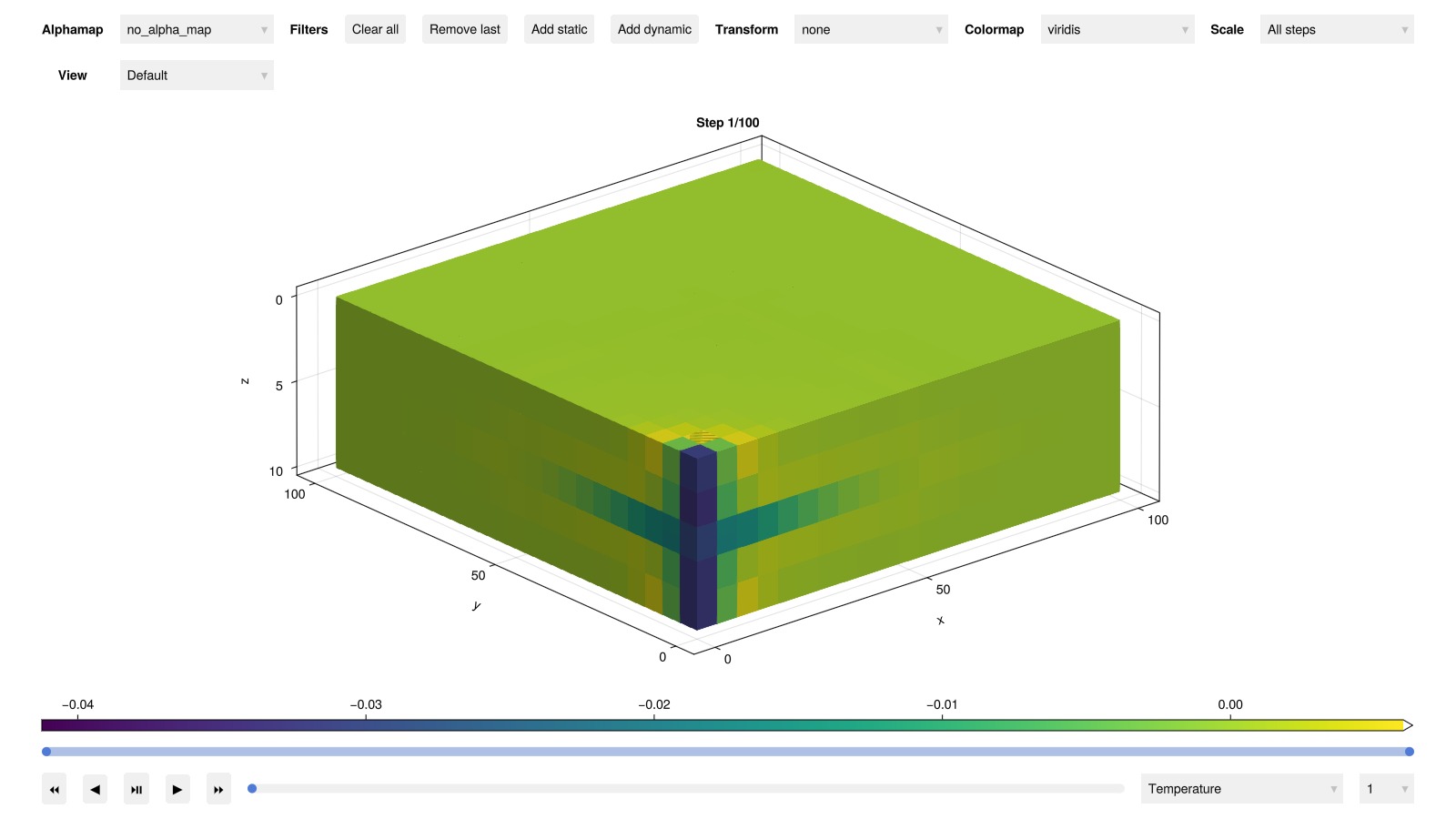The image size is (1456, 819).
Task: Step backward with the previous-frame arrow
Action: click(95, 789)
